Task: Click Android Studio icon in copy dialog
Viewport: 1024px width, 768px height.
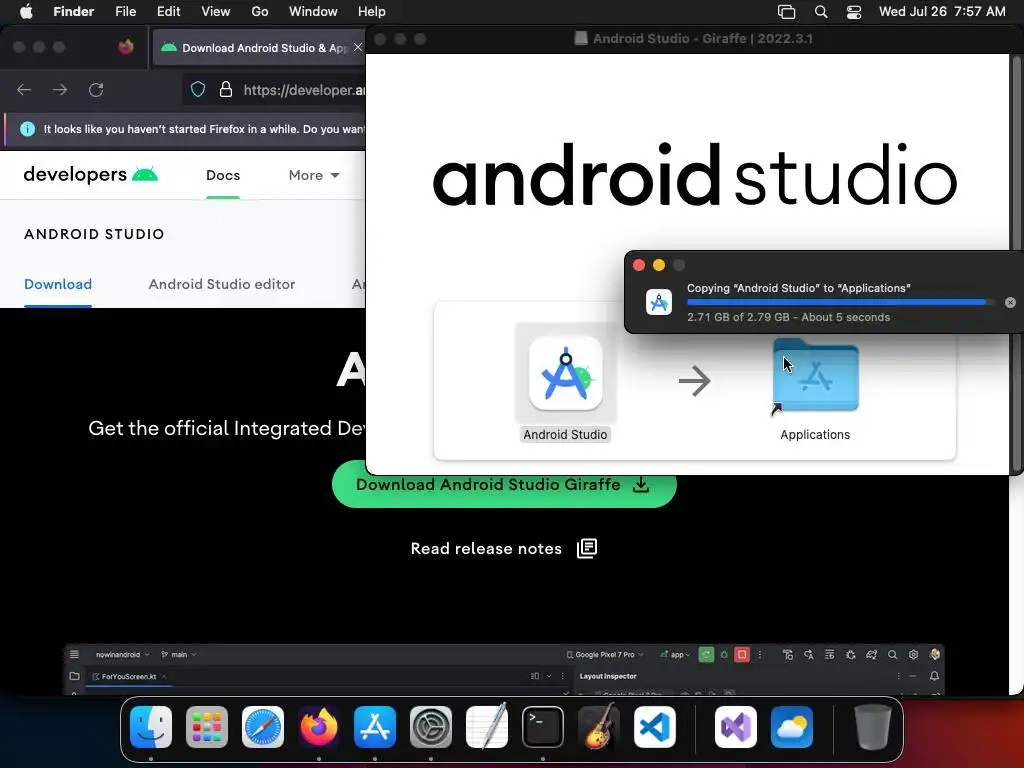Action: tap(658, 302)
